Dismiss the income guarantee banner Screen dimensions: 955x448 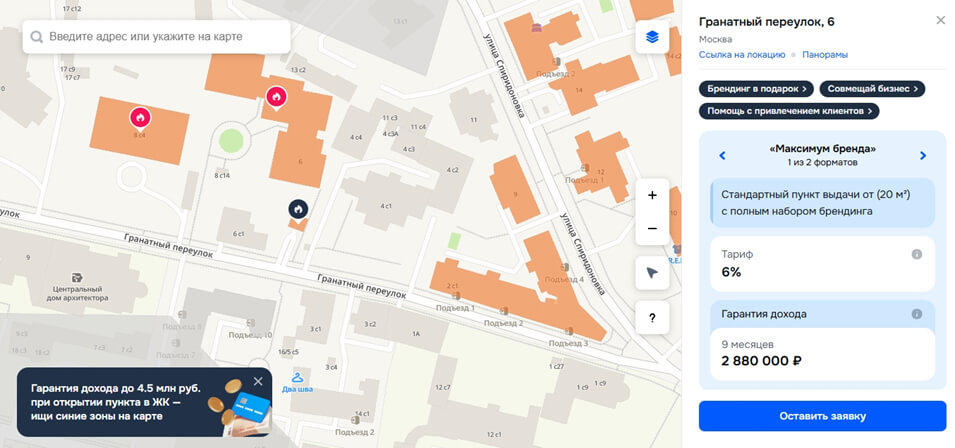(x=258, y=382)
